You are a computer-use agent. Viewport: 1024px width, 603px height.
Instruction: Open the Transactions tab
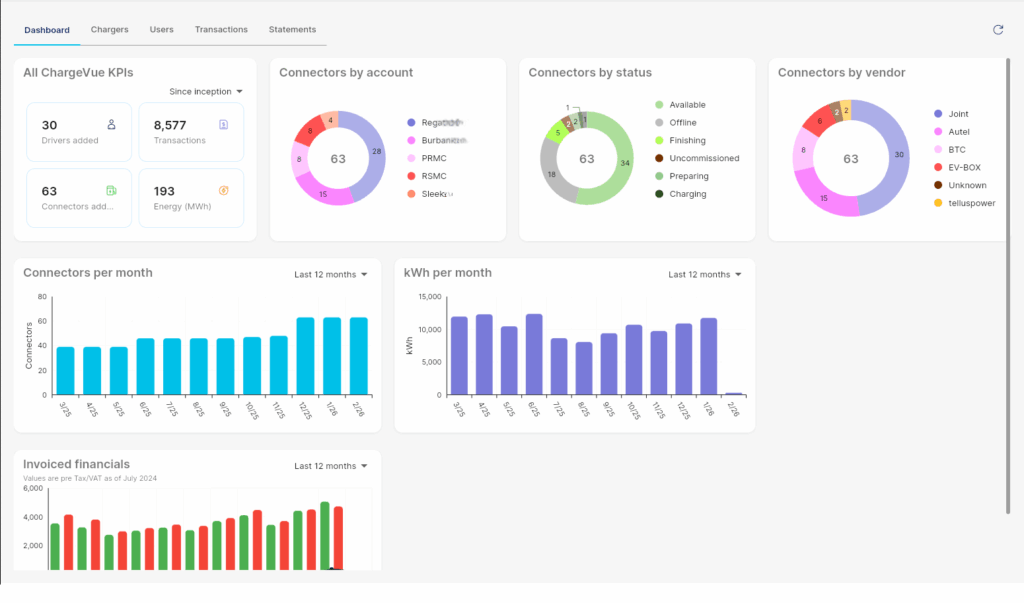coord(221,30)
